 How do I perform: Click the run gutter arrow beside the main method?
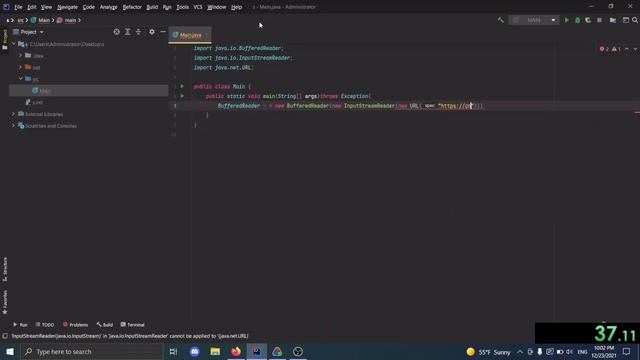182,96
